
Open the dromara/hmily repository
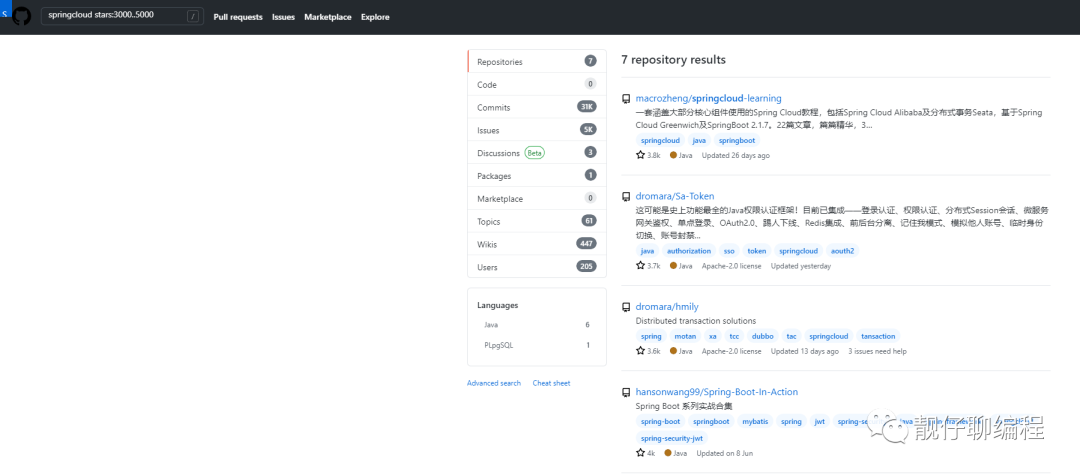(667, 306)
